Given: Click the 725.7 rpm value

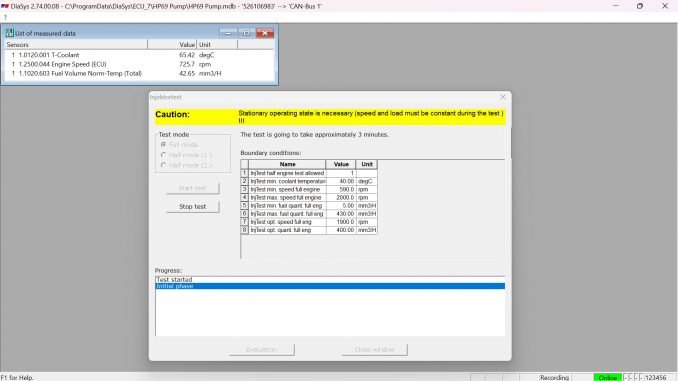Looking at the screenshot, I should click(187, 64).
